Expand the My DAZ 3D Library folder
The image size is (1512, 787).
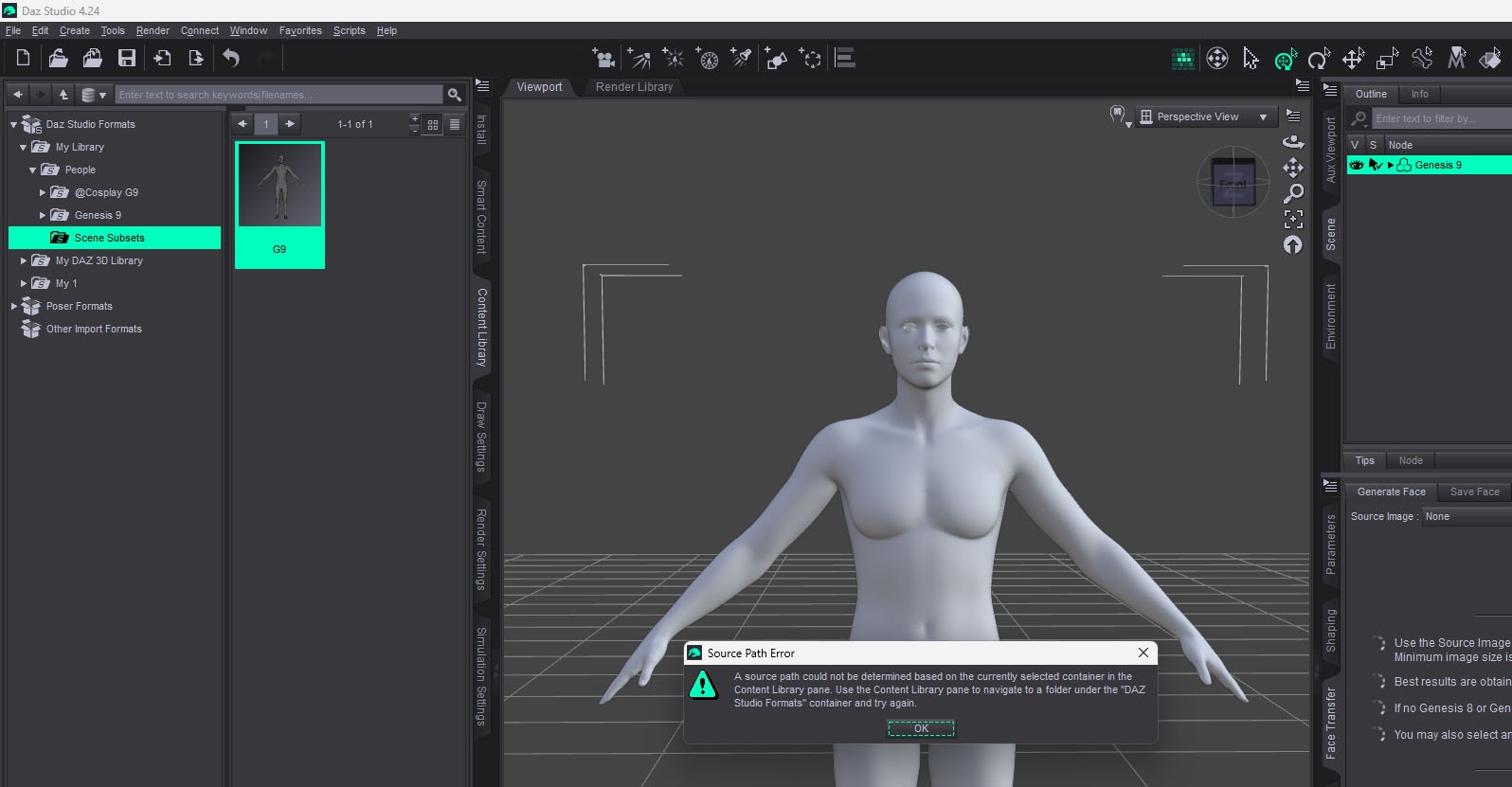(x=23, y=260)
